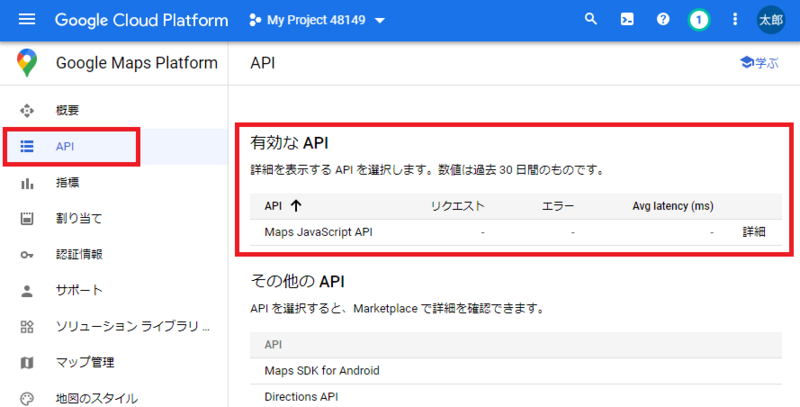Screen dimensions: 800x407
Task: Select Directions API from other APIs
Action: coord(300,397)
